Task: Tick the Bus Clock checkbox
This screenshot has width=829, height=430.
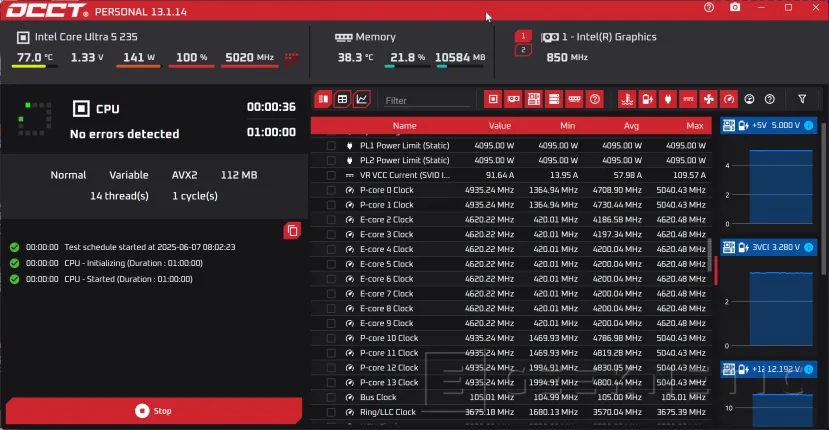Action: (x=331, y=397)
